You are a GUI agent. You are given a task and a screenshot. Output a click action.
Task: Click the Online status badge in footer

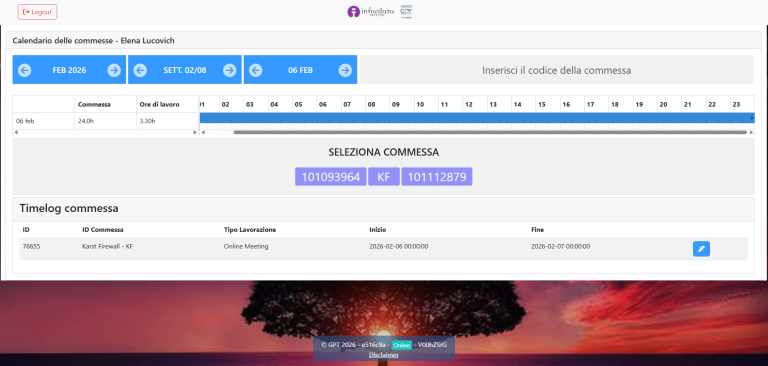[402, 345]
